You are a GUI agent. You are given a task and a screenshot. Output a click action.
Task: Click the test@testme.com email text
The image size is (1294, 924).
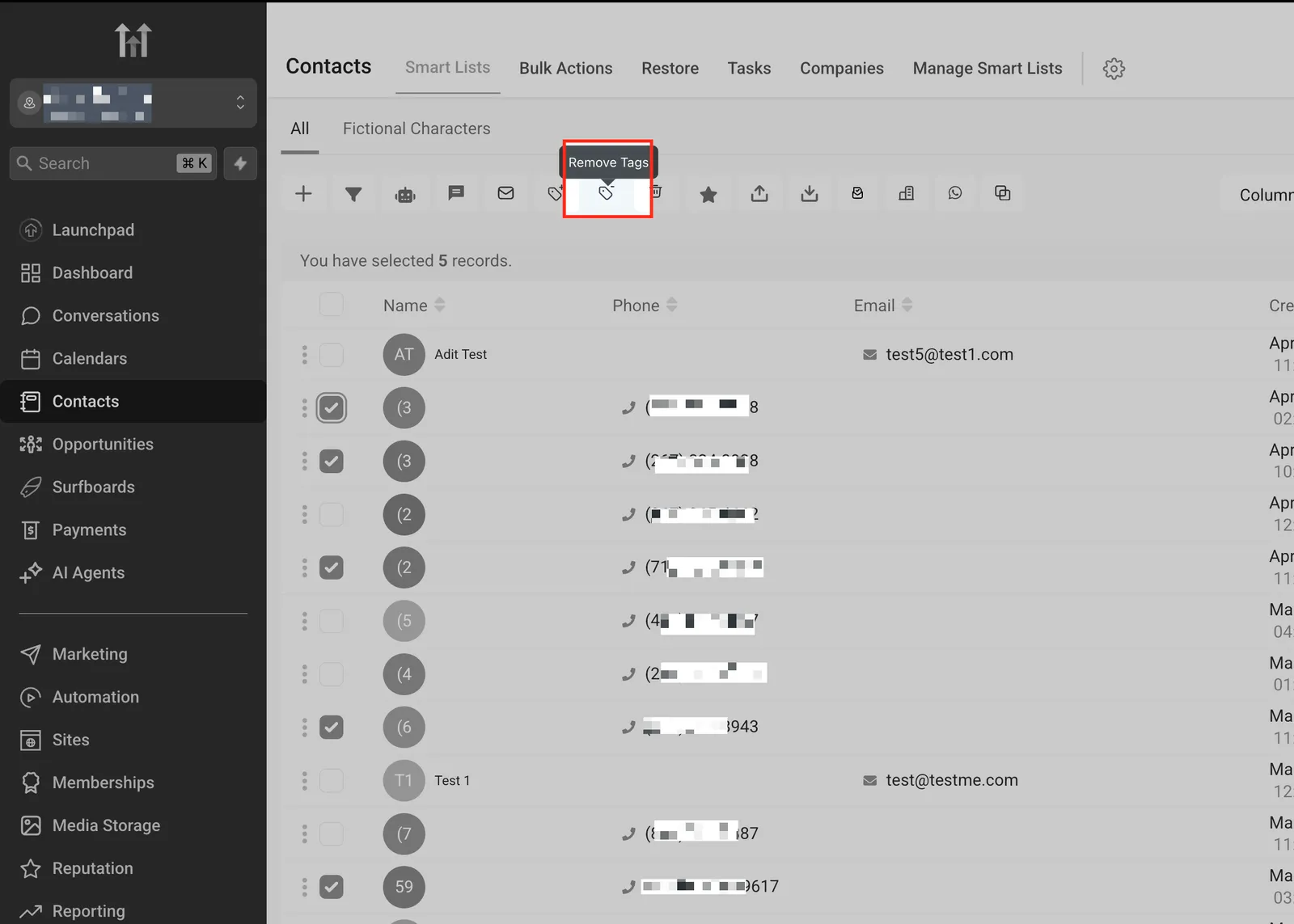(952, 780)
